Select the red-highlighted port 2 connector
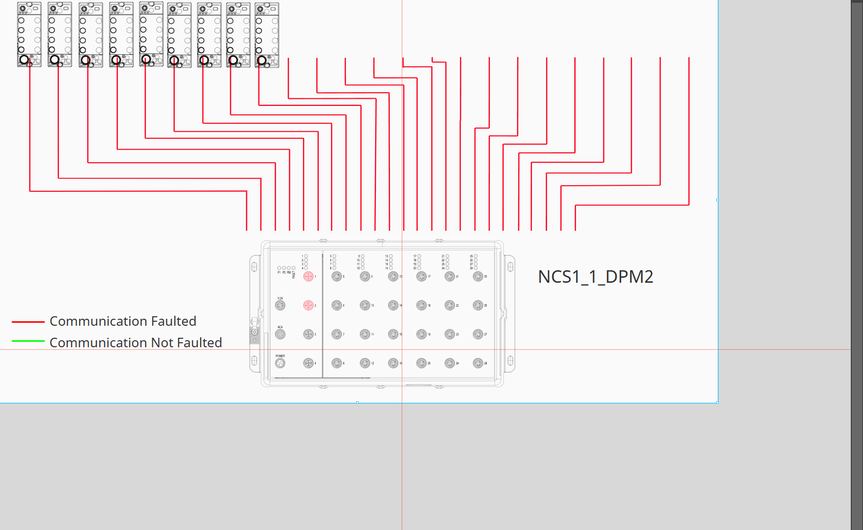Image resolution: width=863 pixels, height=530 pixels. [x=309, y=305]
